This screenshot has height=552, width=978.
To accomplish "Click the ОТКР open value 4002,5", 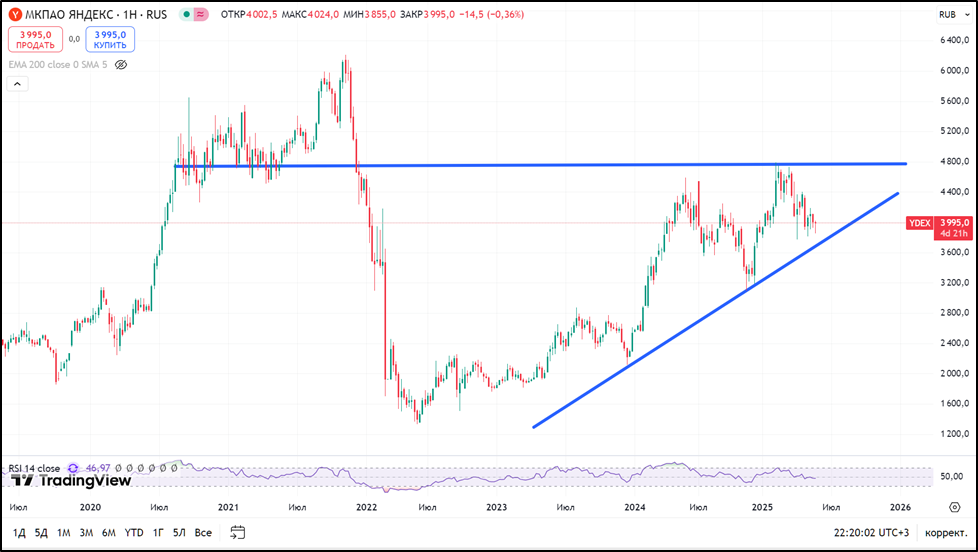I will point(262,14).
